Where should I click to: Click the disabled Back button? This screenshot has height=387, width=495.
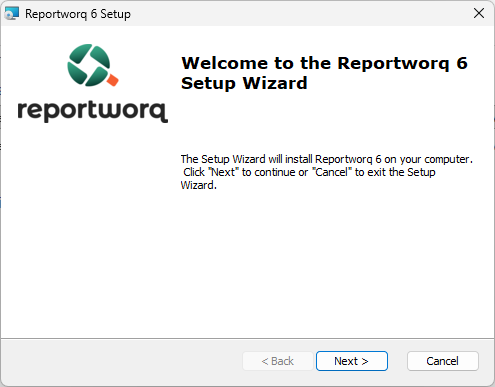click(x=278, y=361)
